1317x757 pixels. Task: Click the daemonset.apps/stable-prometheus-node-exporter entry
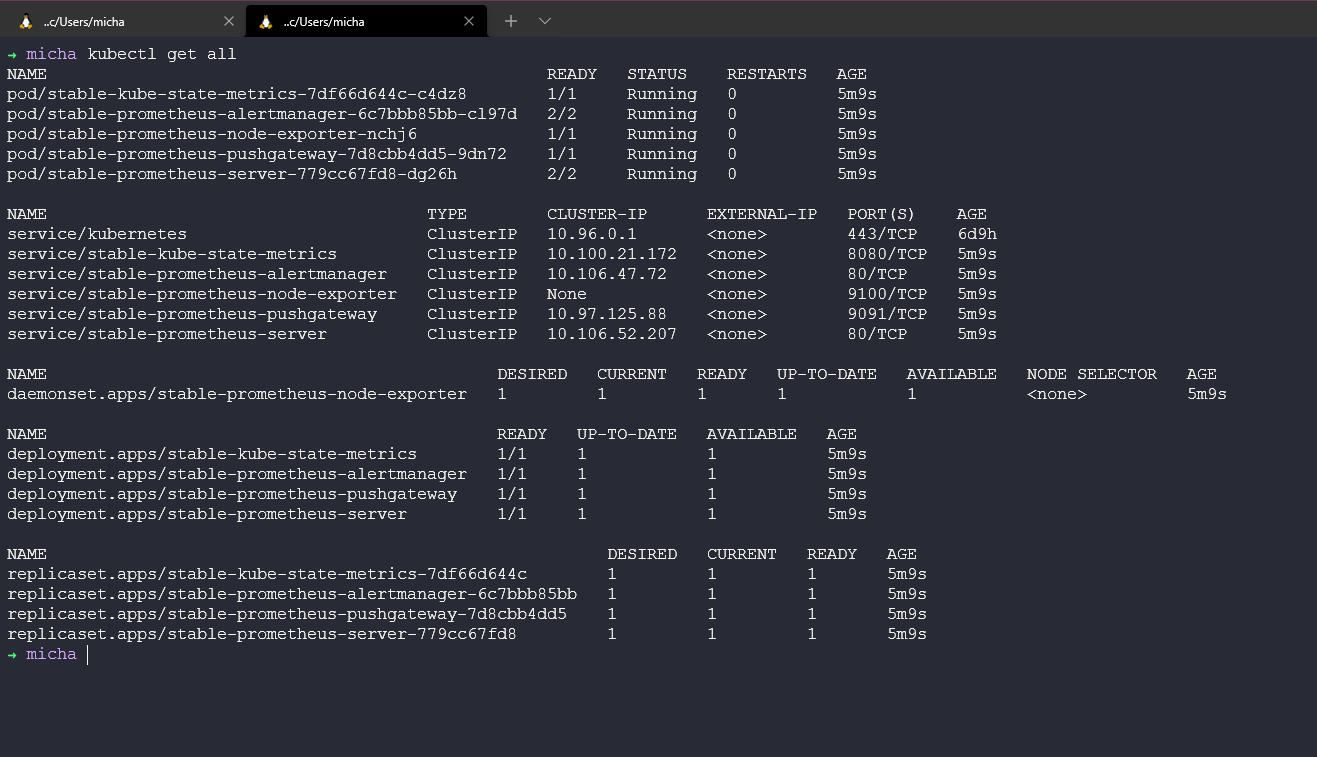[x=236, y=394]
